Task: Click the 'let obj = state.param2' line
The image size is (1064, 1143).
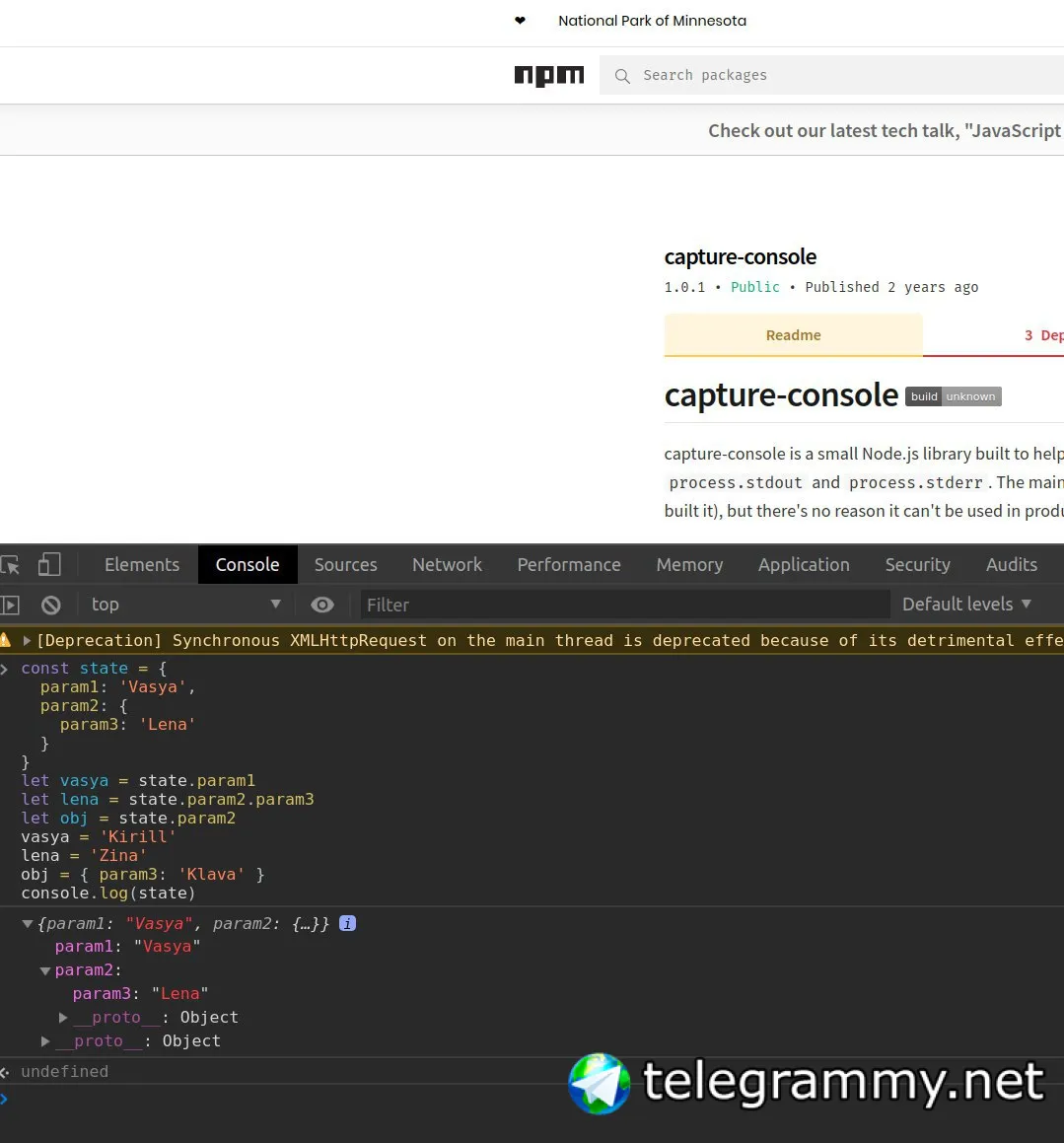Action: (128, 818)
